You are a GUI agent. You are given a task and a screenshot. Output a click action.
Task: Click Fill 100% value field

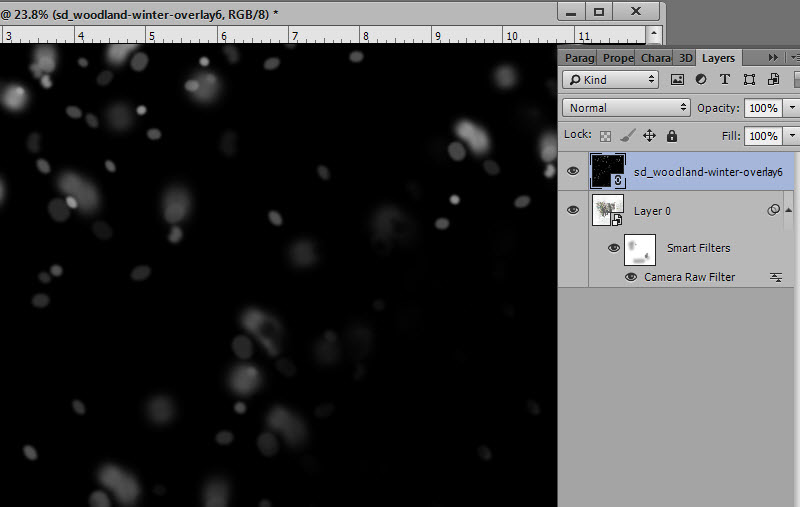(x=763, y=136)
